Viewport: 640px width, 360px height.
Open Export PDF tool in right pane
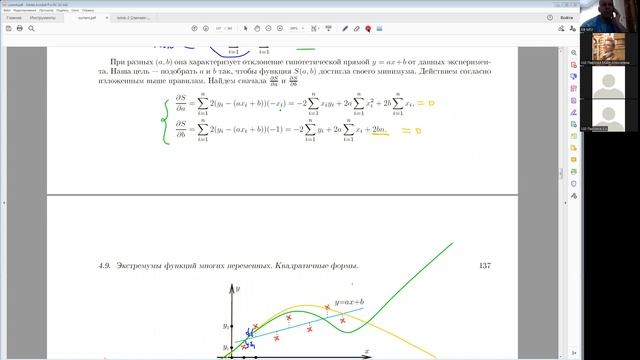tap(573, 65)
